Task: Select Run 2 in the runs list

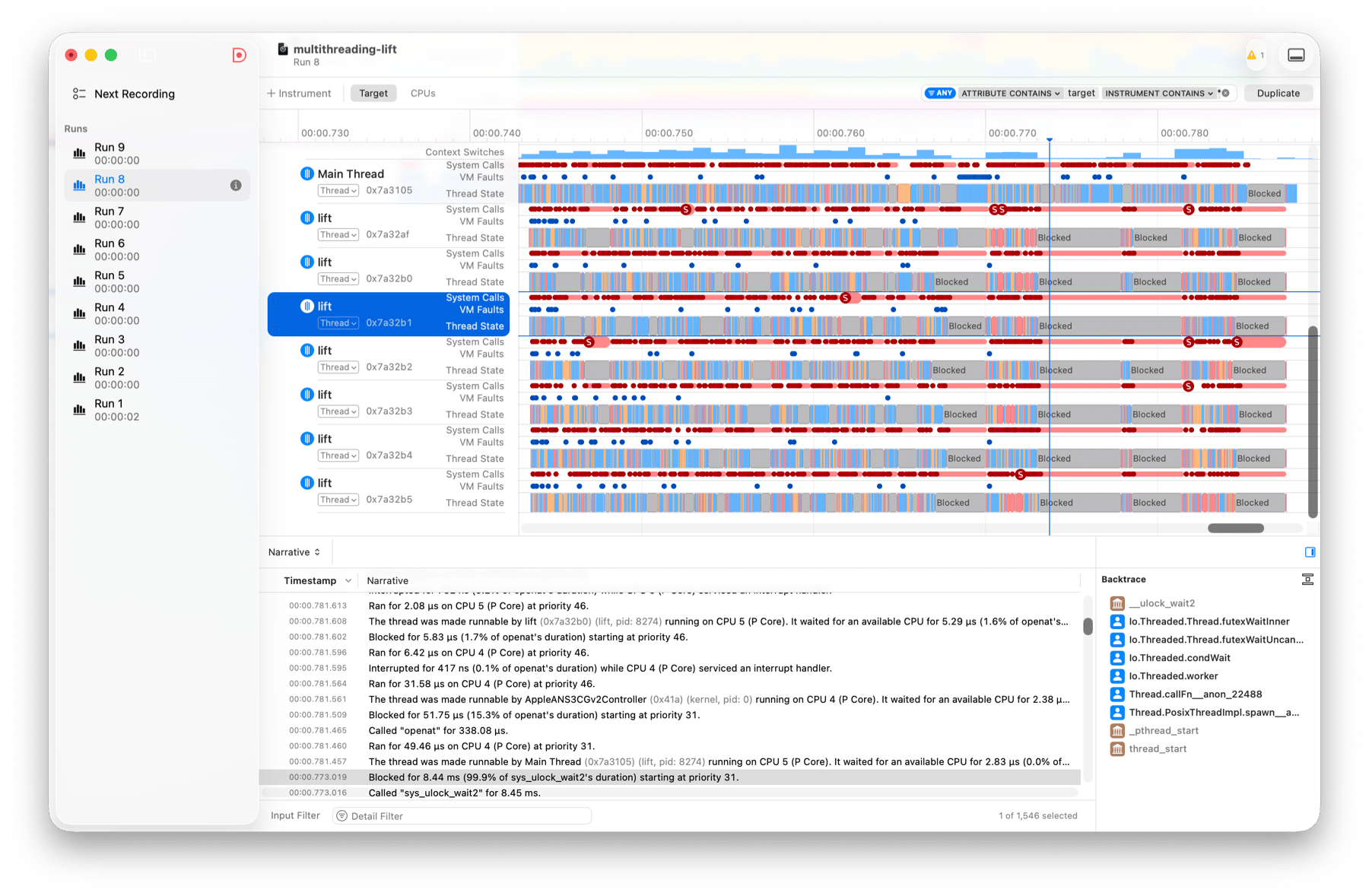Action: (157, 377)
